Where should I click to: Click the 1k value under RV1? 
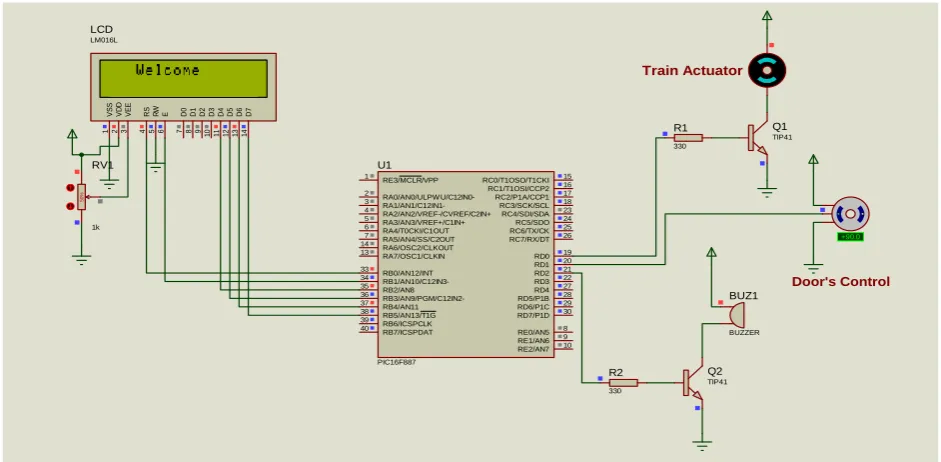[95, 228]
